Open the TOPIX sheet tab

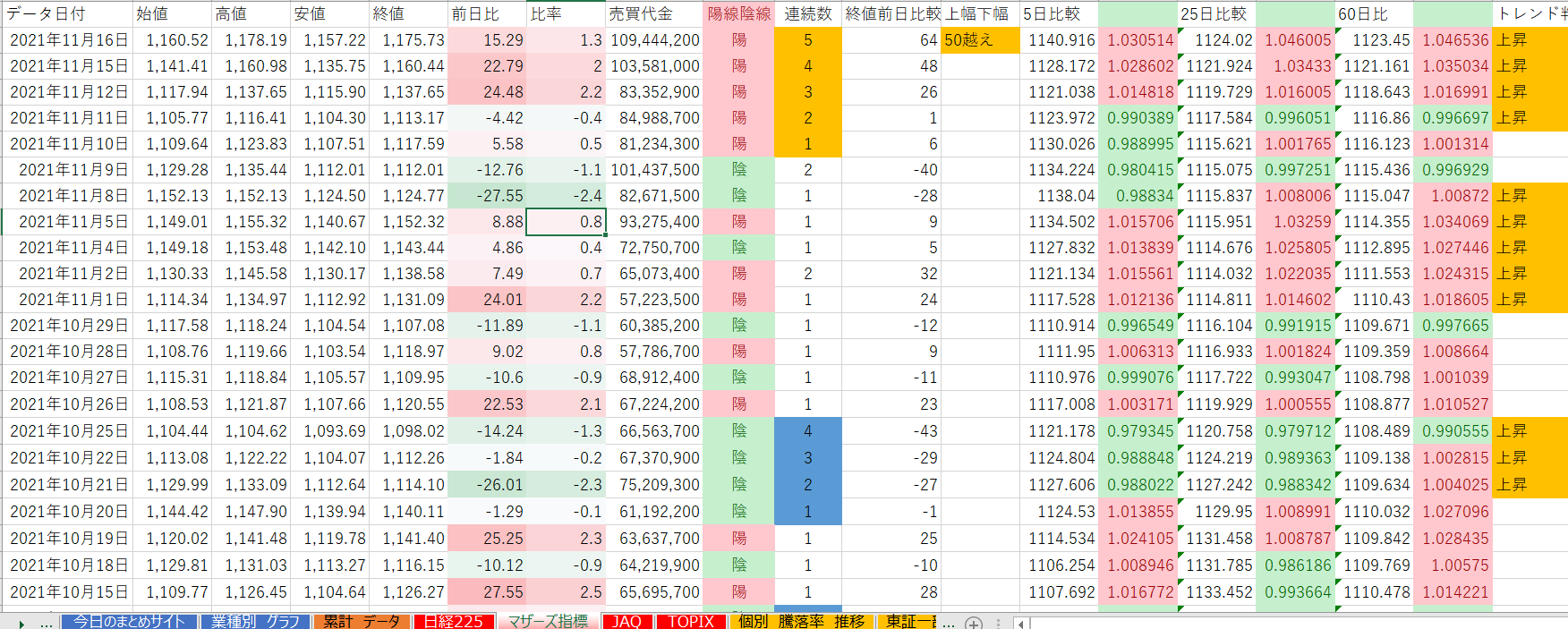coord(691,622)
